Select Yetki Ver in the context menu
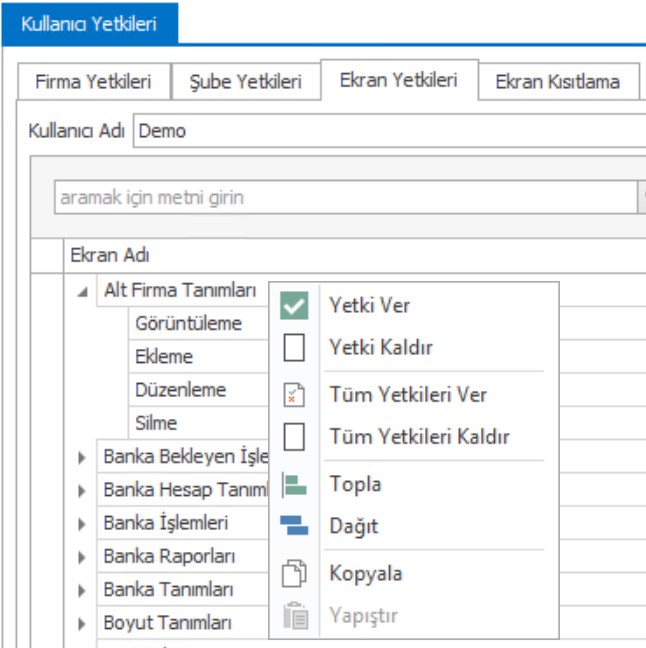 point(414,305)
